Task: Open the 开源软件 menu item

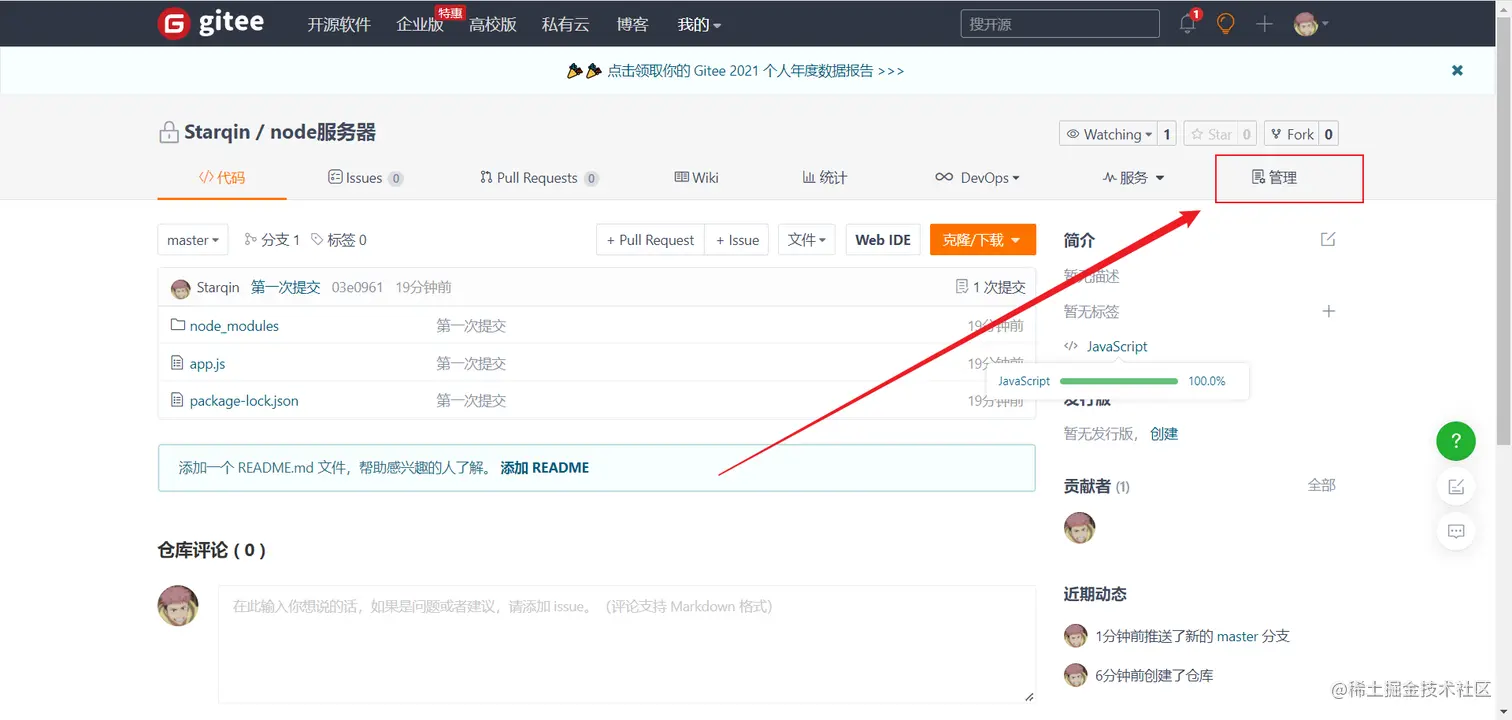Action: point(339,23)
